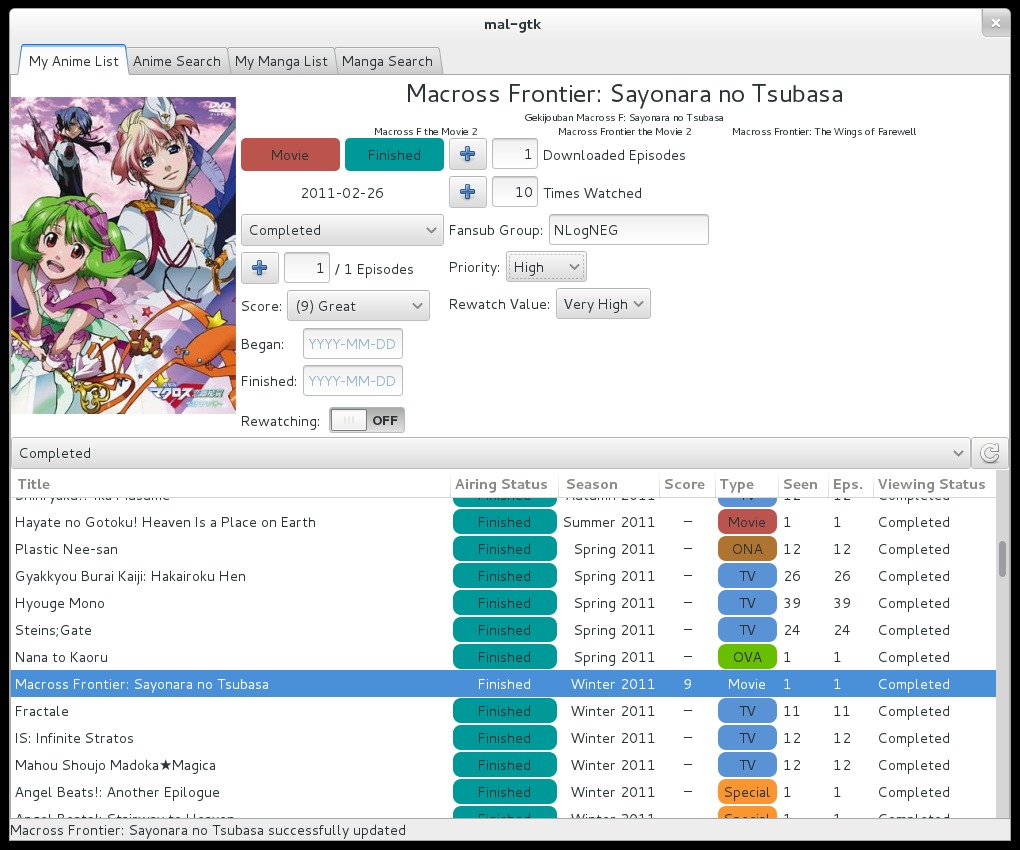This screenshot has height=850, width=1020.
Task: Switch to the My Manga List tab
Action: click(x=281, y=61)
